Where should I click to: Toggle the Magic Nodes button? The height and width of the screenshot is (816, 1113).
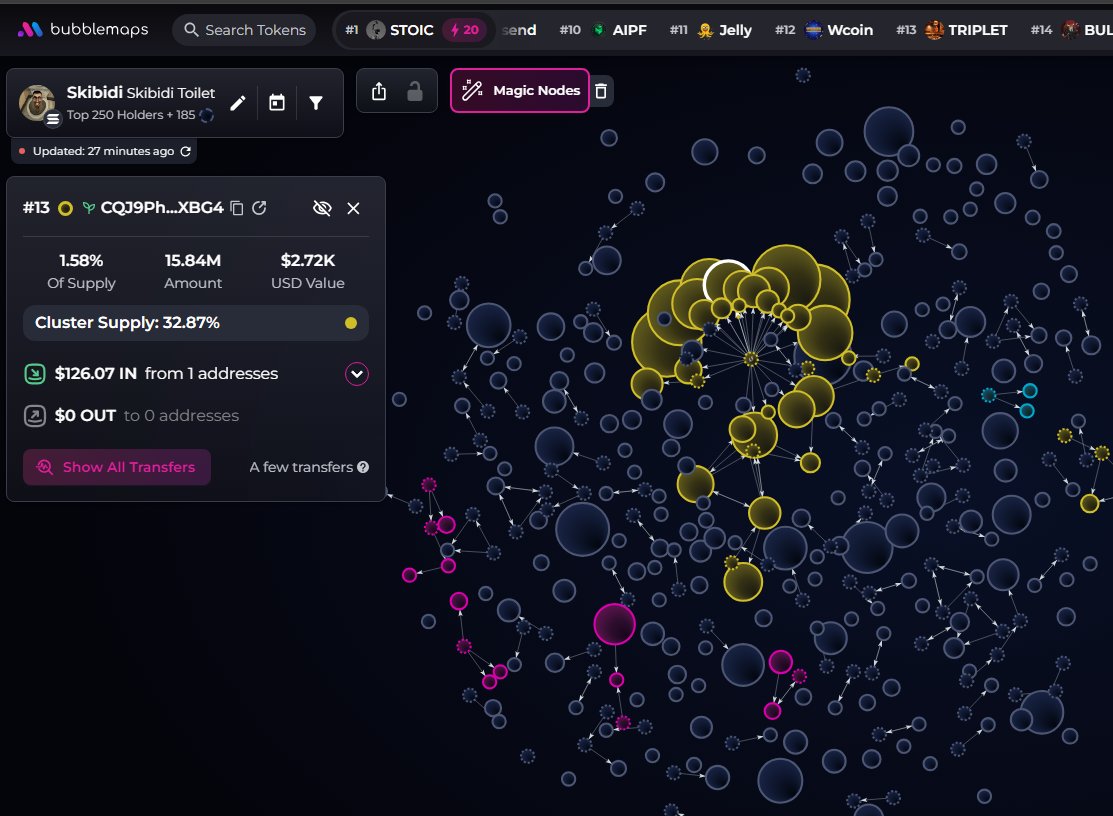(x=520, y=91)
